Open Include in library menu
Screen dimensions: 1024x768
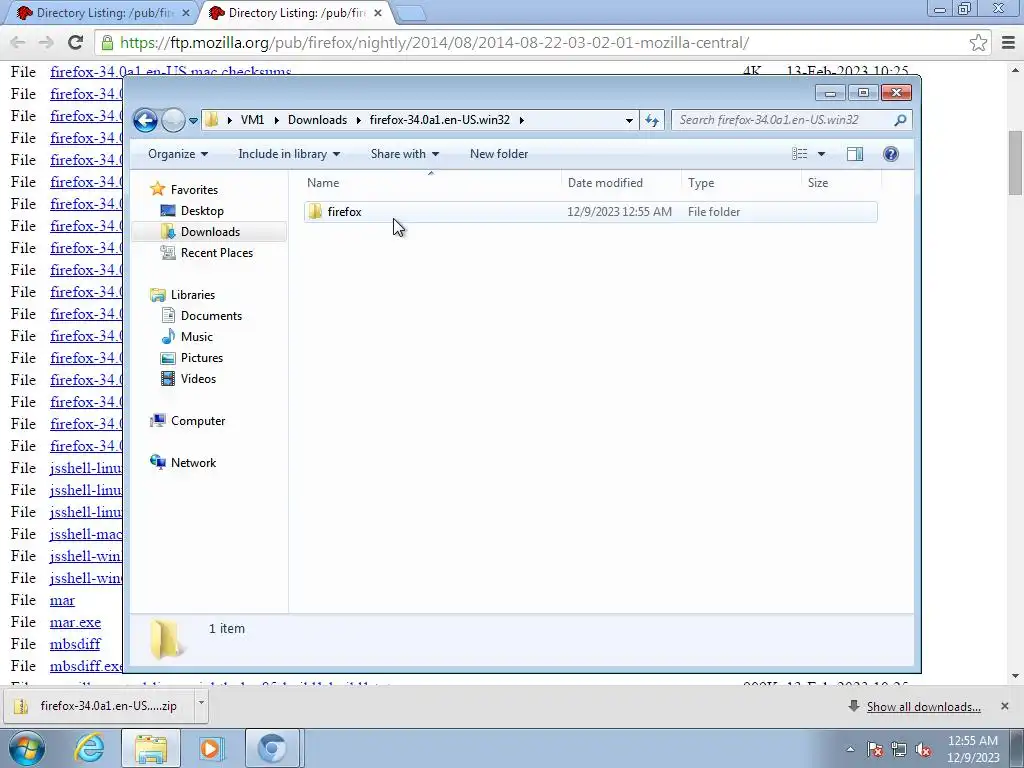point(289,154)
